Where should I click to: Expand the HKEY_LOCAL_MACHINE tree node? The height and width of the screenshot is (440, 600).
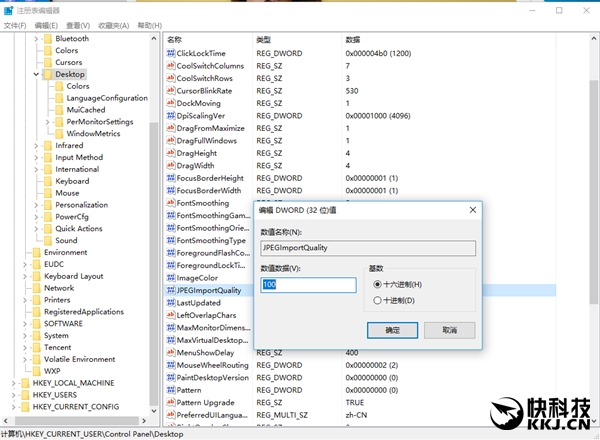[12, 383]
